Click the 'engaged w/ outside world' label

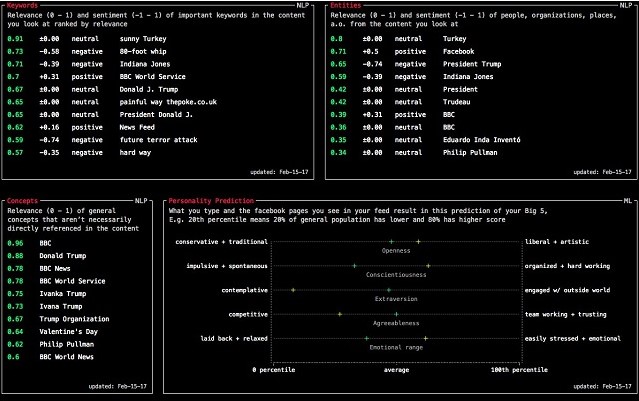click(x=567, y=291)
